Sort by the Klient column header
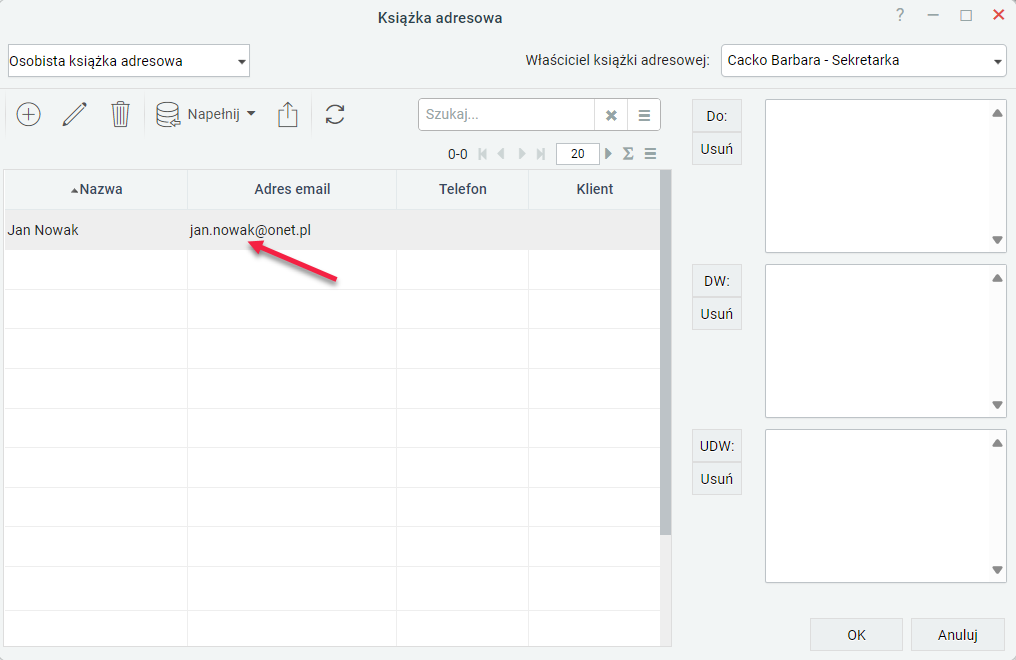The height and width of the screenshot is (660, 1016). [595, 189]
